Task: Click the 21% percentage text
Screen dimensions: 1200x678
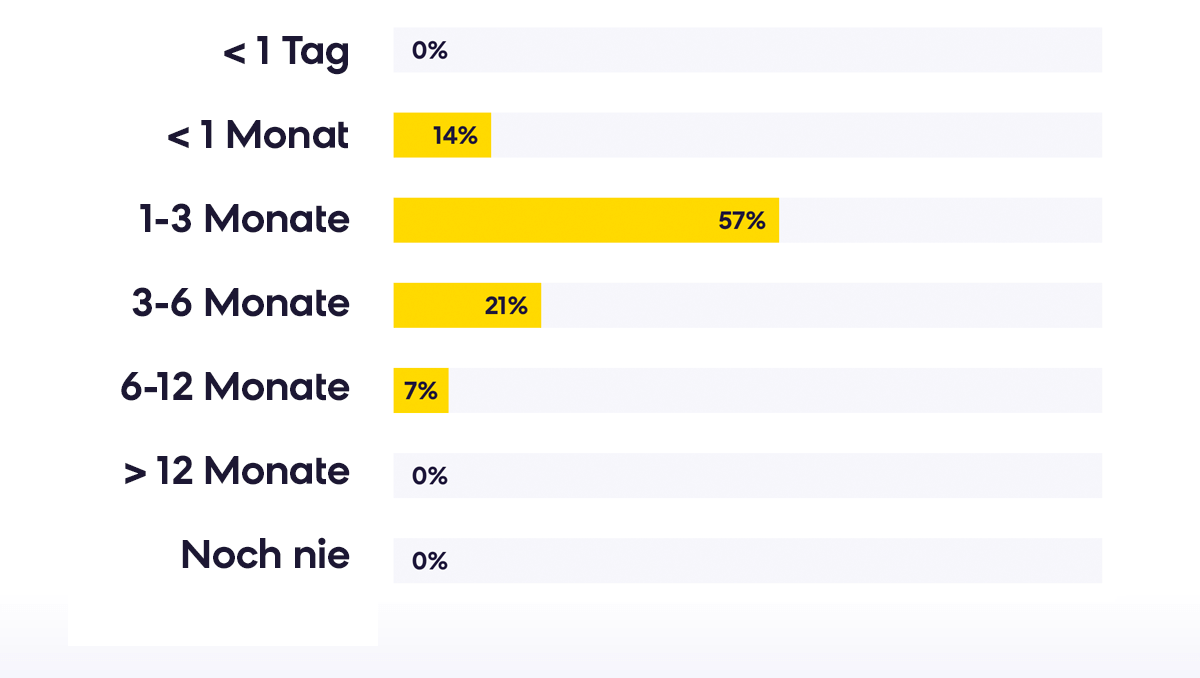Action: pyautogui.click(x=506, y=306)
